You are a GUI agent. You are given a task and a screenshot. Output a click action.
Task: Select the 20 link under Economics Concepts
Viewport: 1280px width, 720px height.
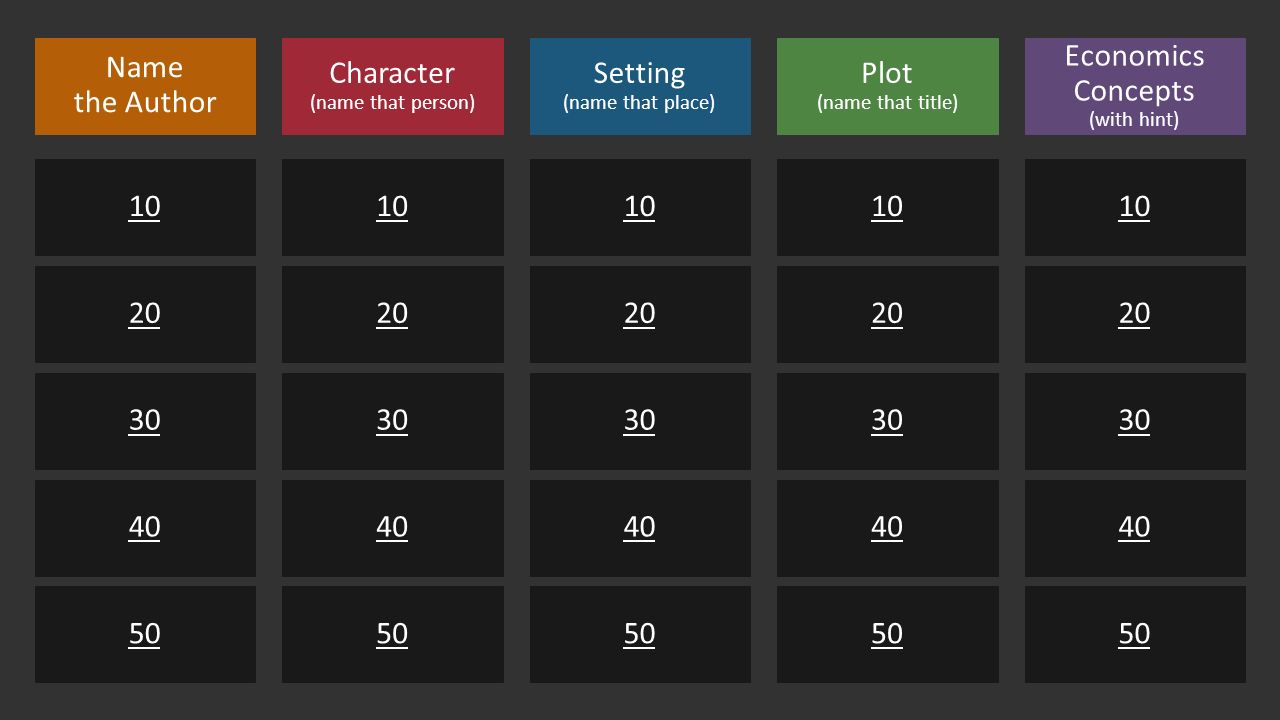tap(1135, 314)
